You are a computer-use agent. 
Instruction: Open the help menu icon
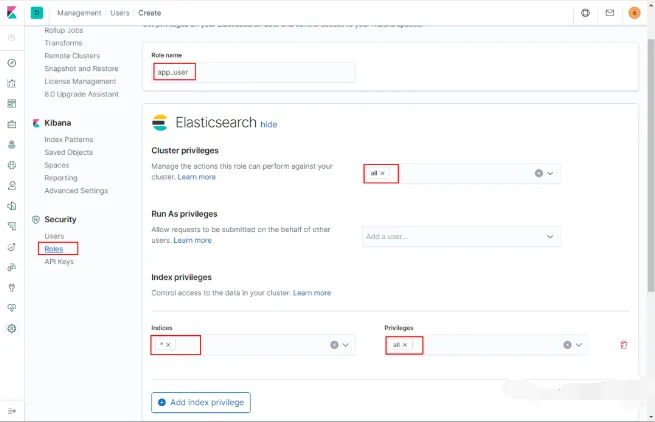click(x=585, y=13)
